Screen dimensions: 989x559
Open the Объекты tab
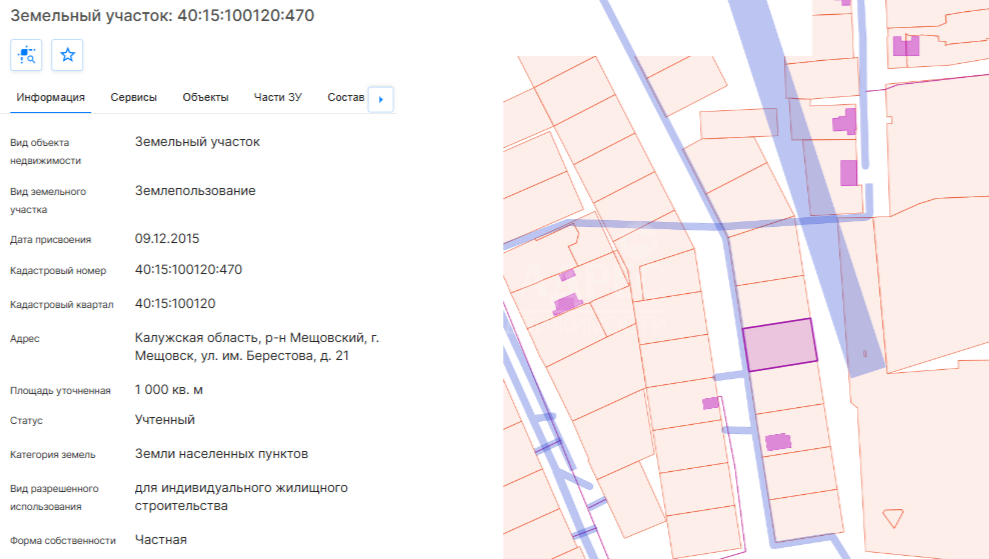tap(205, 98)
